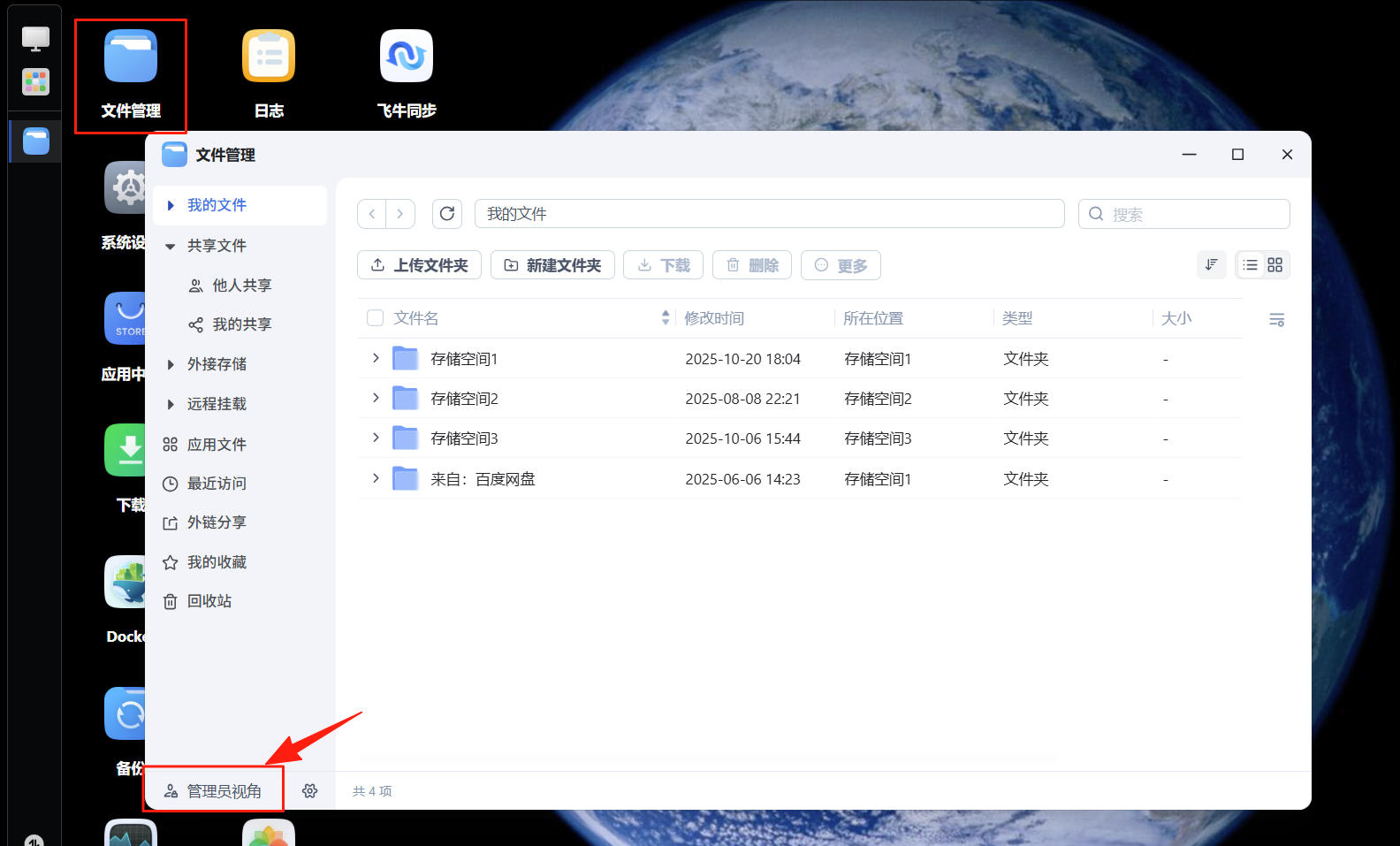Click the refresh icon beside the path bar
1400x846 pixels.
(x=447, y=214)
